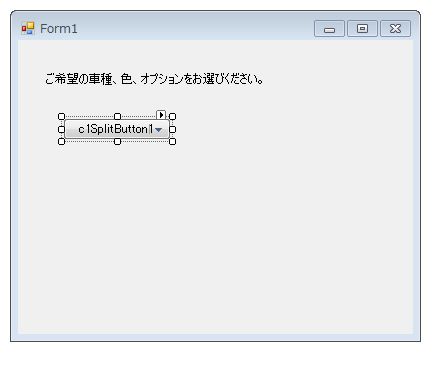Close the Form1 window
The width and height of the screenshot is (442, 367).
tap(395, 29)
